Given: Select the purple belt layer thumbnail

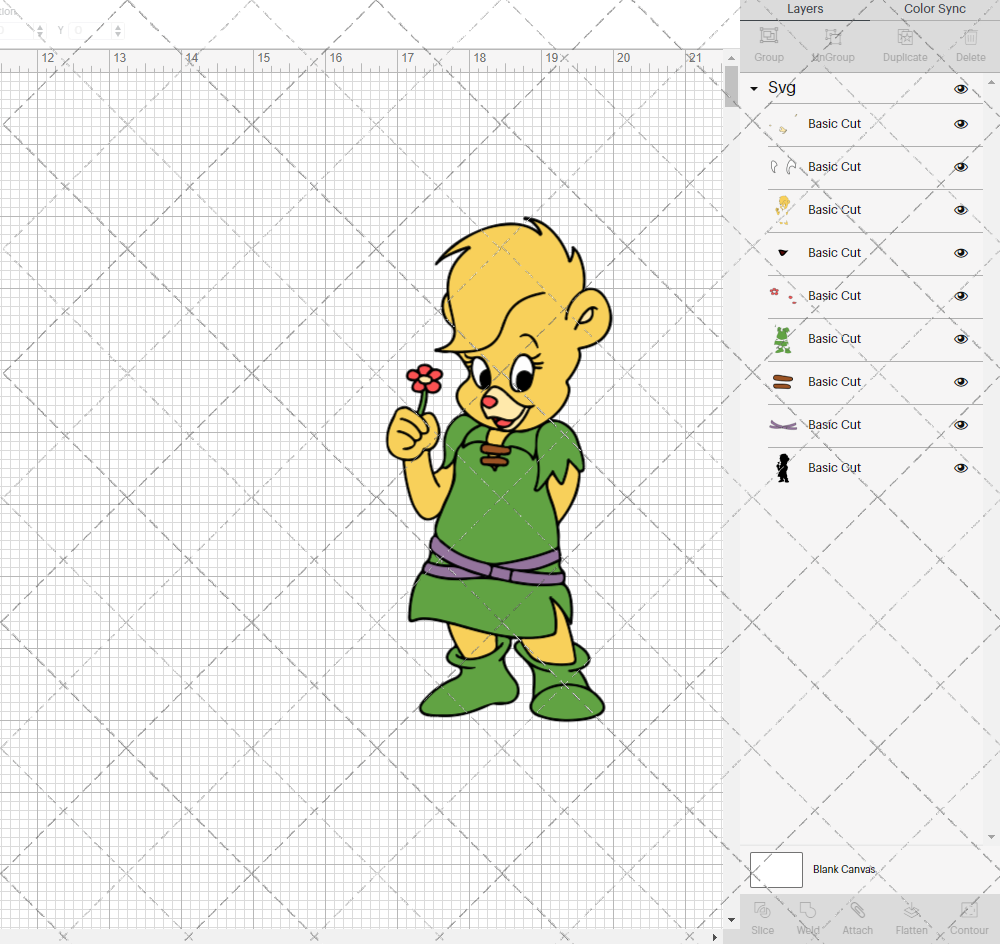Looking at the screenshot, I should [x=783, y=425].
